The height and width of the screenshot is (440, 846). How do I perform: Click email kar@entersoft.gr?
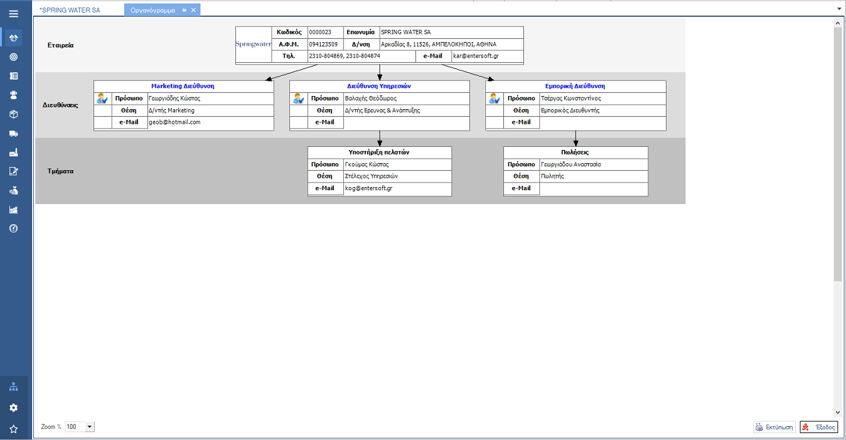(x=476, y=56)
